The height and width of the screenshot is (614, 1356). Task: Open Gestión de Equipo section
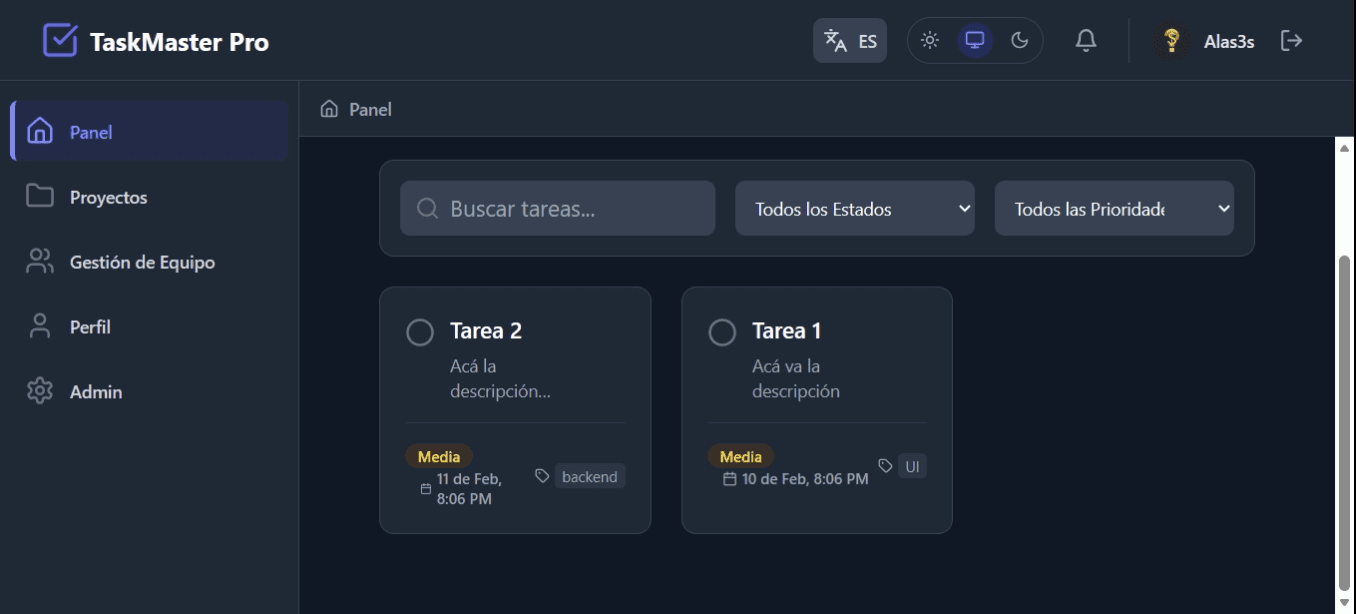[x=142, y=262]
